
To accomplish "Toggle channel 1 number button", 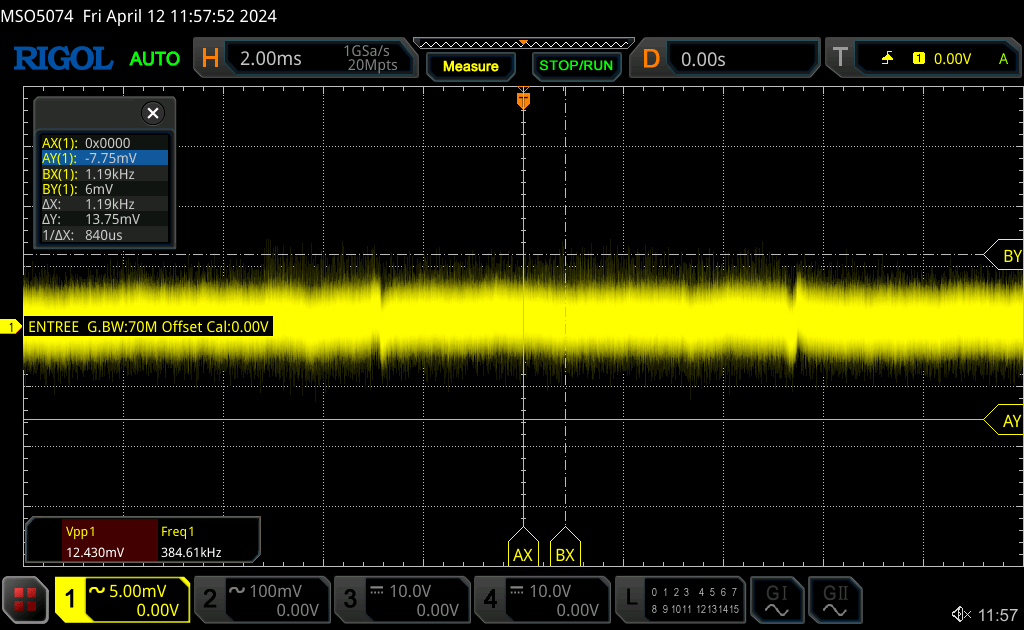I will point(71,599).
